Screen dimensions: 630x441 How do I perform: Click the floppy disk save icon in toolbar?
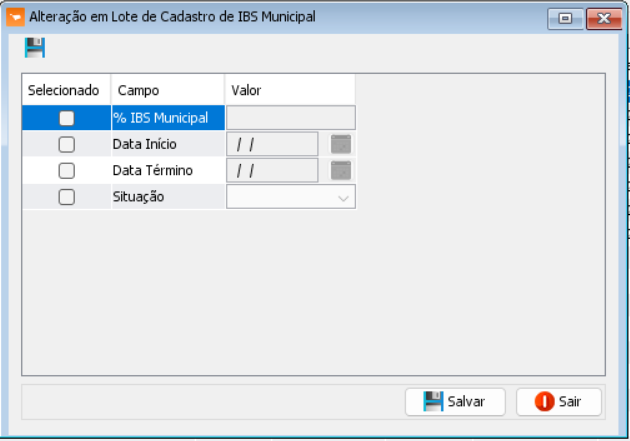point(35,48)
